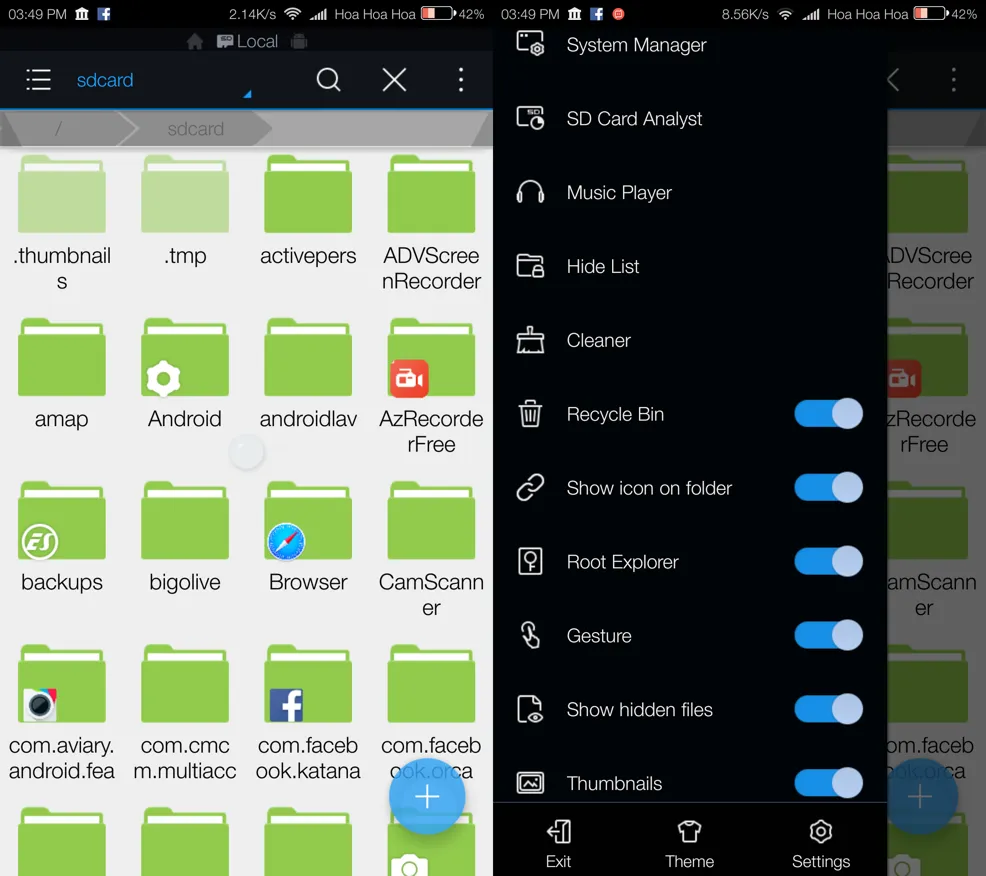This screenshot has width=986, height=876.
Task: Open the Music Player
Action: point(618,193)
